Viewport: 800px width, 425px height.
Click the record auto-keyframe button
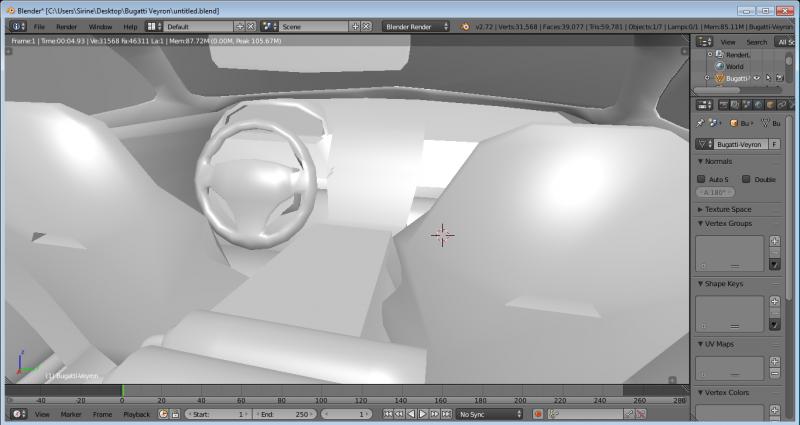tap(537, 414)
